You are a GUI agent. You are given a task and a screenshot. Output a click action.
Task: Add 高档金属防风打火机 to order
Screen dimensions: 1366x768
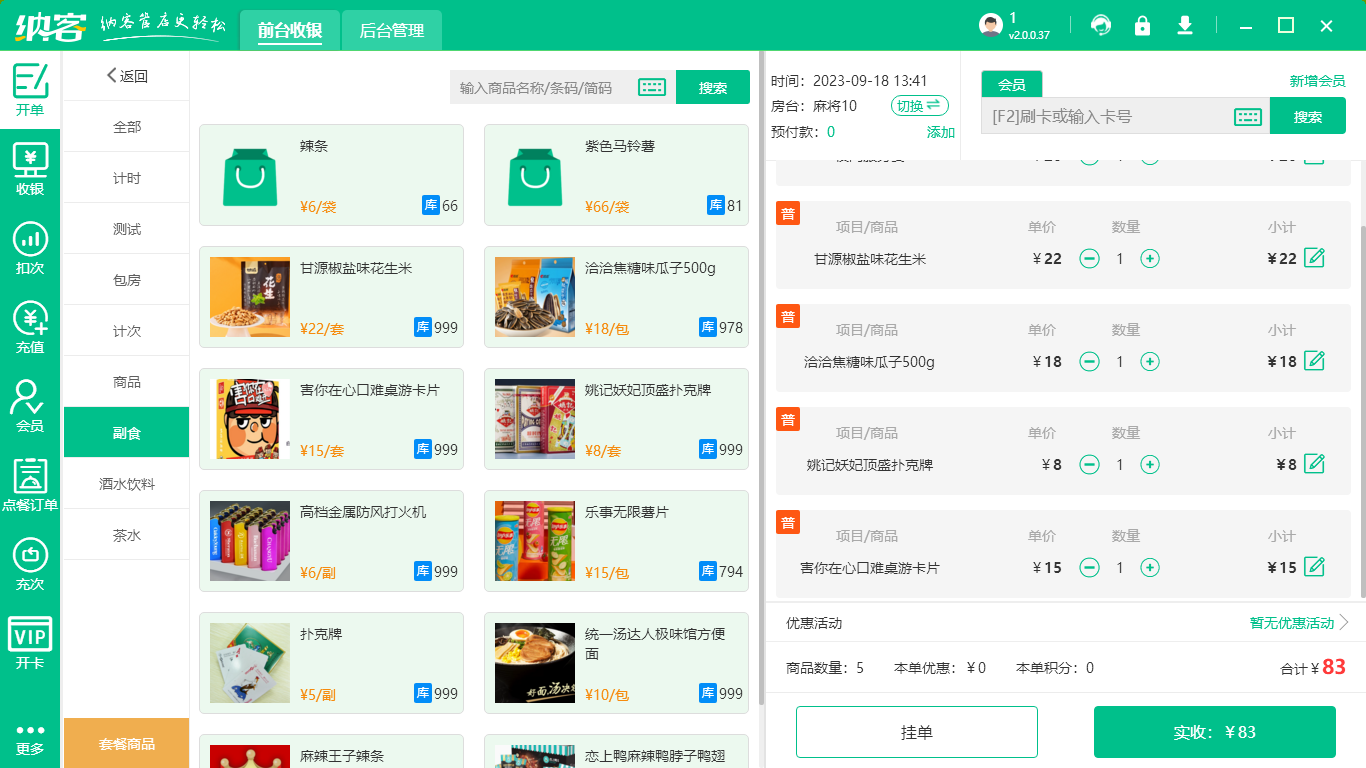[331, 541]
